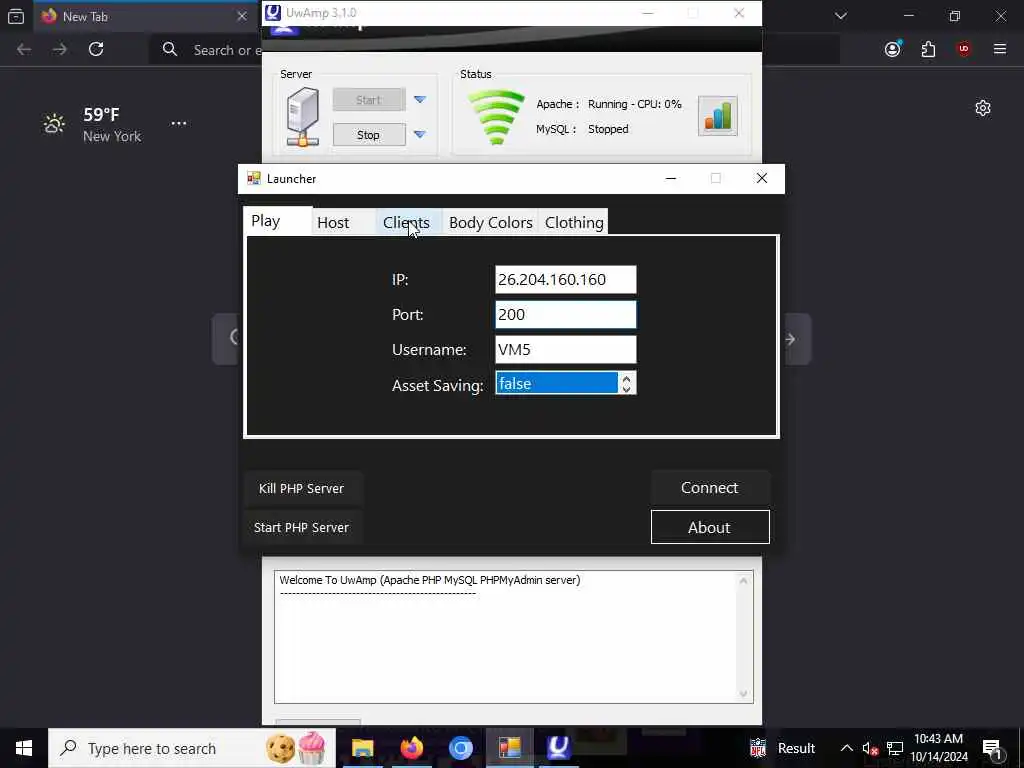
Task: Open the UwAmp bar chart statistics icon
Action: [x=718, y=116]
